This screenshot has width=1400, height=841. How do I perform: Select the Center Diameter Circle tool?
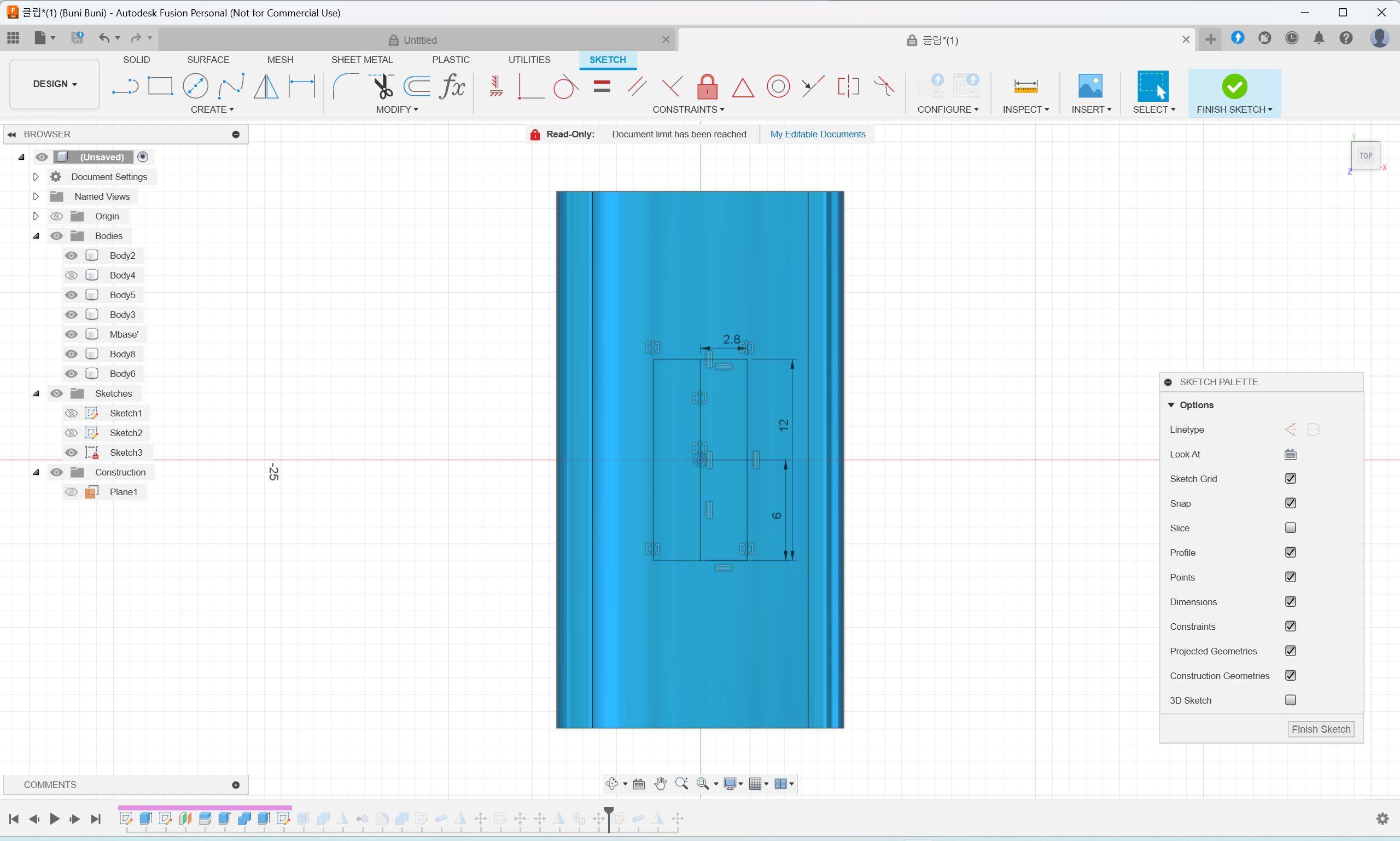point(195,86)
